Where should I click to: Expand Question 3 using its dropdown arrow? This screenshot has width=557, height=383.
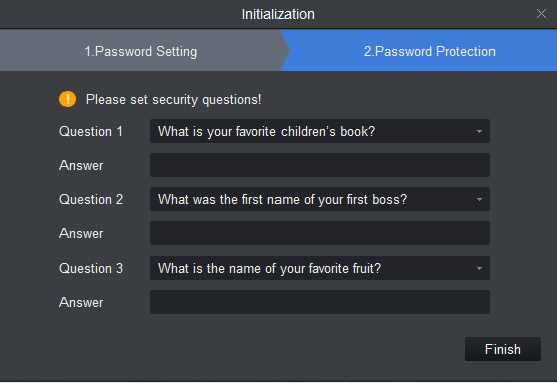pyautogui.click(x=479, y=269)
